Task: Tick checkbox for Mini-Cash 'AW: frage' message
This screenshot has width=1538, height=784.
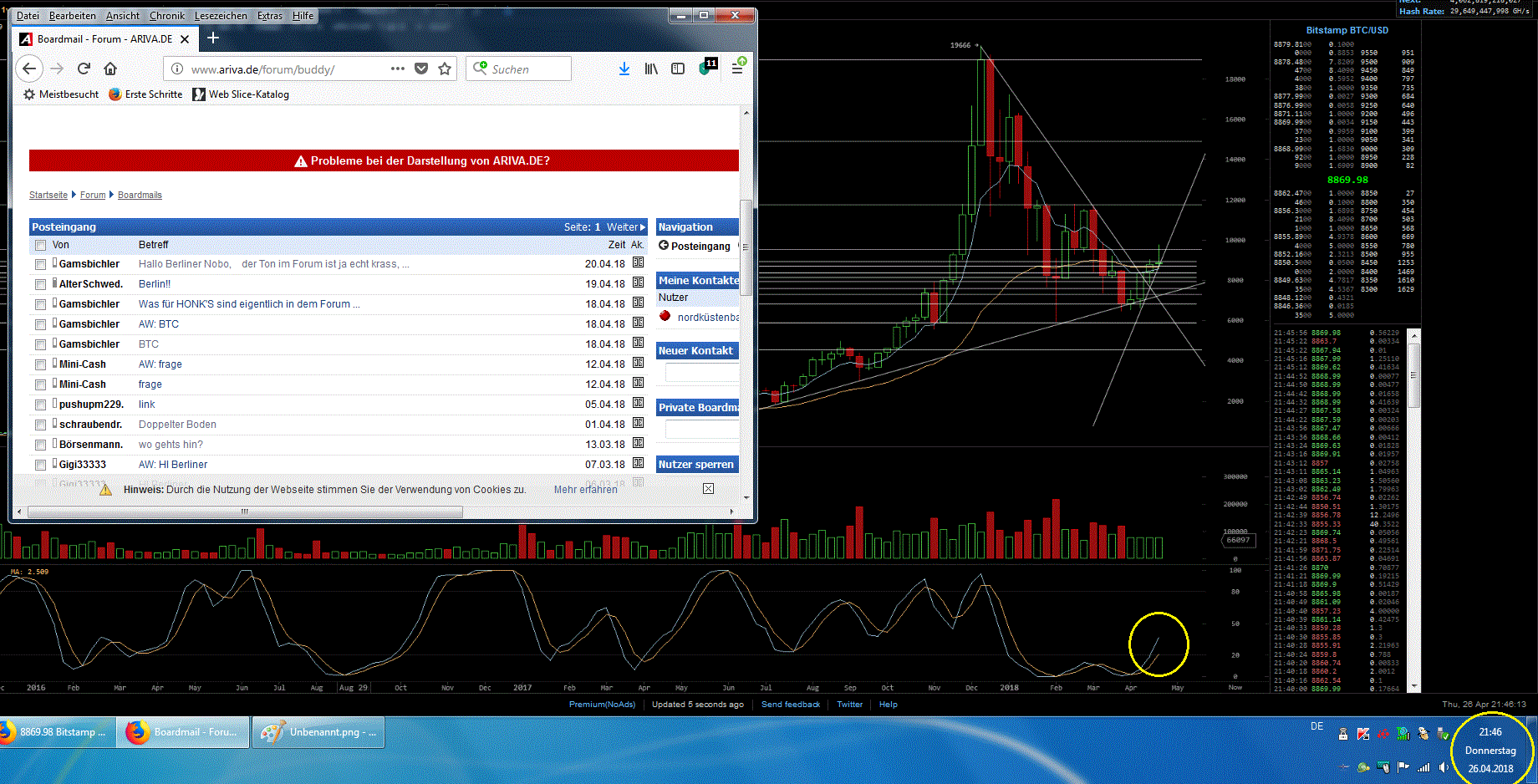Action: click(40, 364)
